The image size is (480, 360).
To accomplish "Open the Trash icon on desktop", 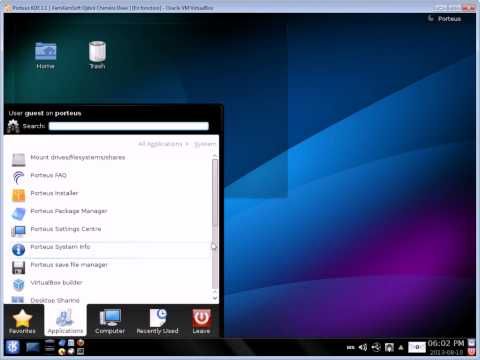I will click(97, 55).
